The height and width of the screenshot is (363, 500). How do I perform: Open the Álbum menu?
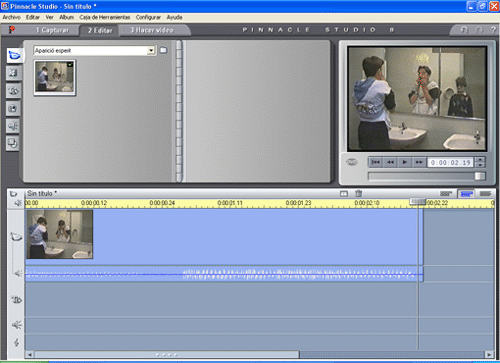[67, 17]
